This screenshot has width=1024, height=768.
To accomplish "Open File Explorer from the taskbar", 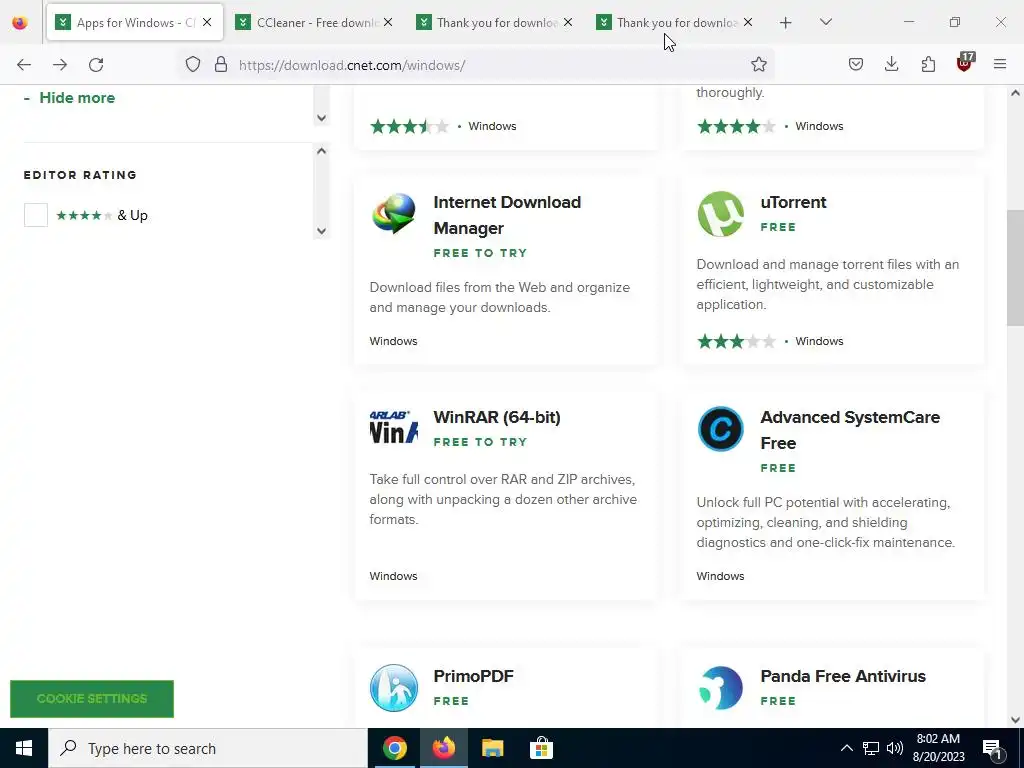I will pos(492,748).
